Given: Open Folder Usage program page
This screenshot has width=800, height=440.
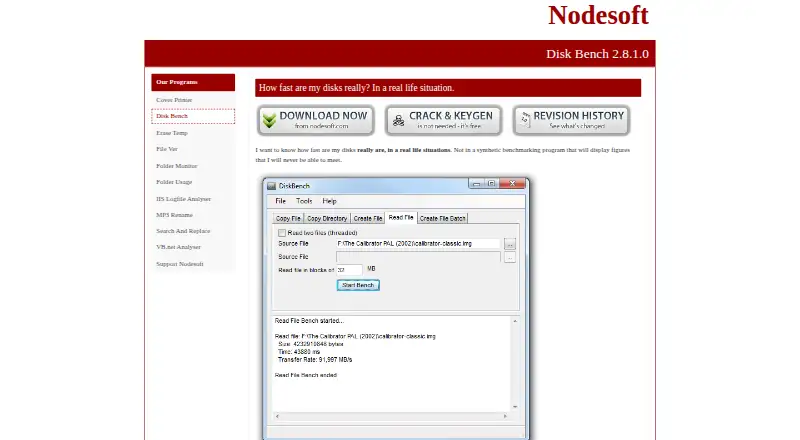Looking at the screenshot, I should pyautogui.click(x=174, y=182).
